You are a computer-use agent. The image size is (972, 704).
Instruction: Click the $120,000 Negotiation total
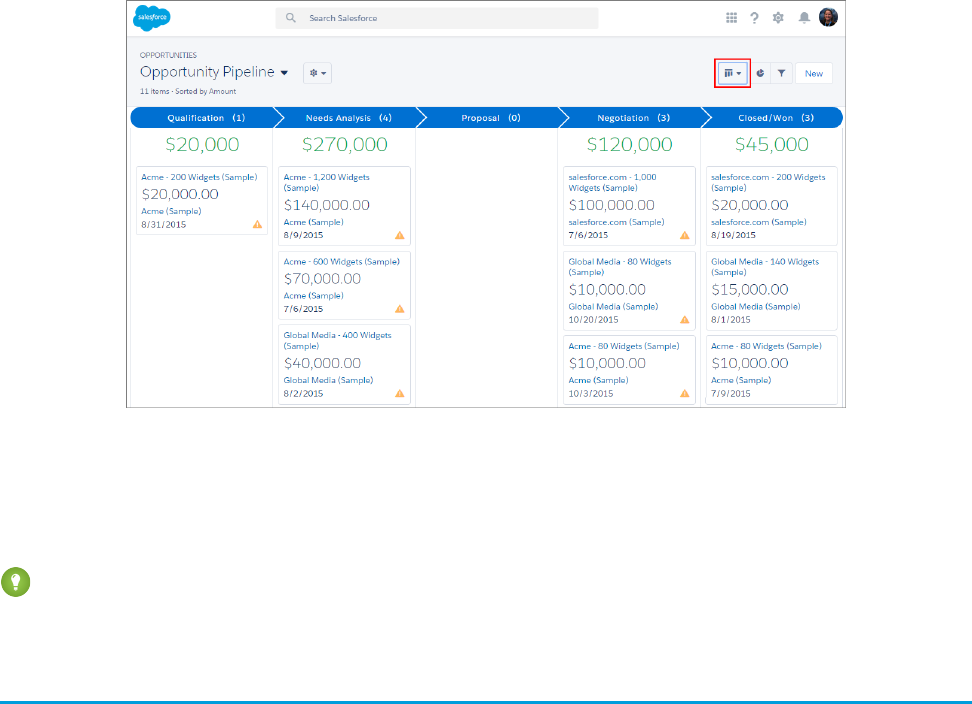(x=629, y=144)
